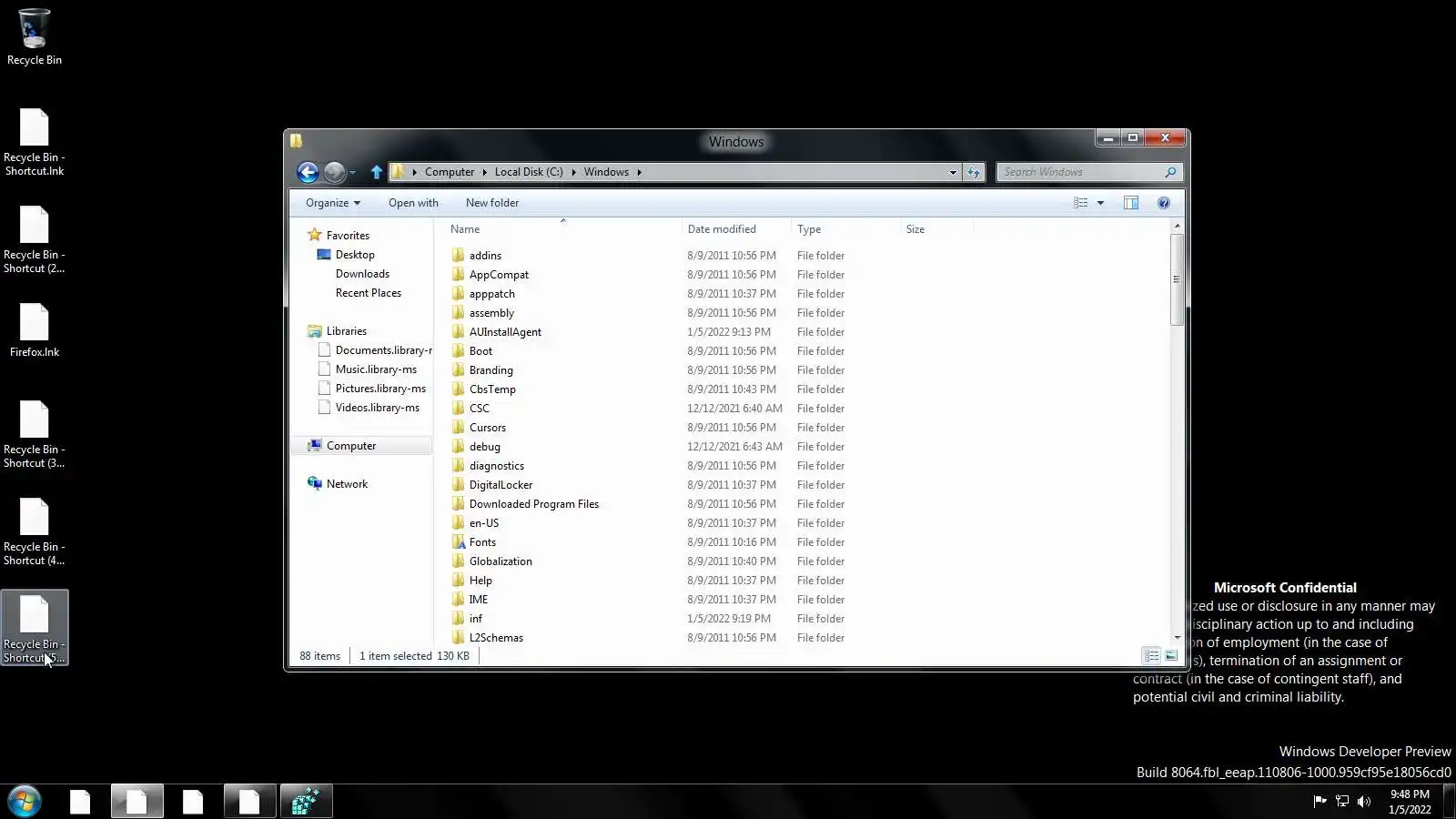Click the New folder toolbar button
Image resolution: width=1456 pixels, height=819 pixels.
(x=492, y=203)
